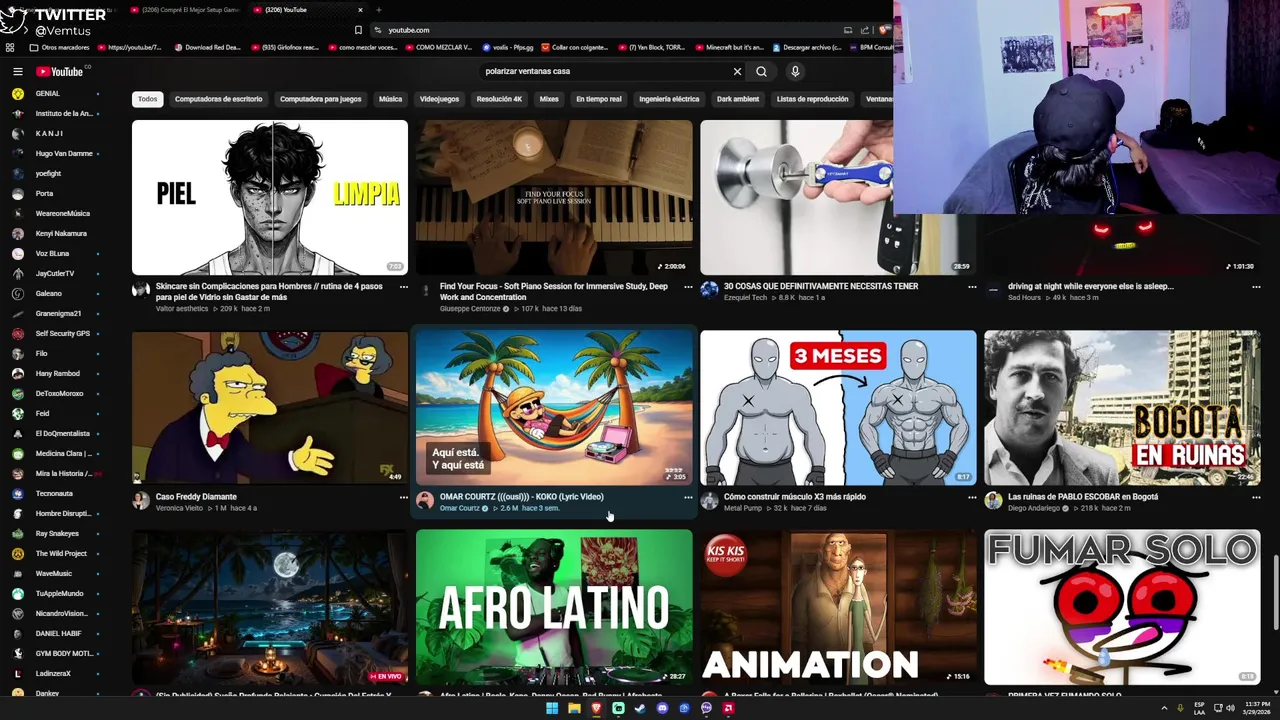Select the Videojuegos filter chip
This screenshot has height=720, width=1280.
439,99
